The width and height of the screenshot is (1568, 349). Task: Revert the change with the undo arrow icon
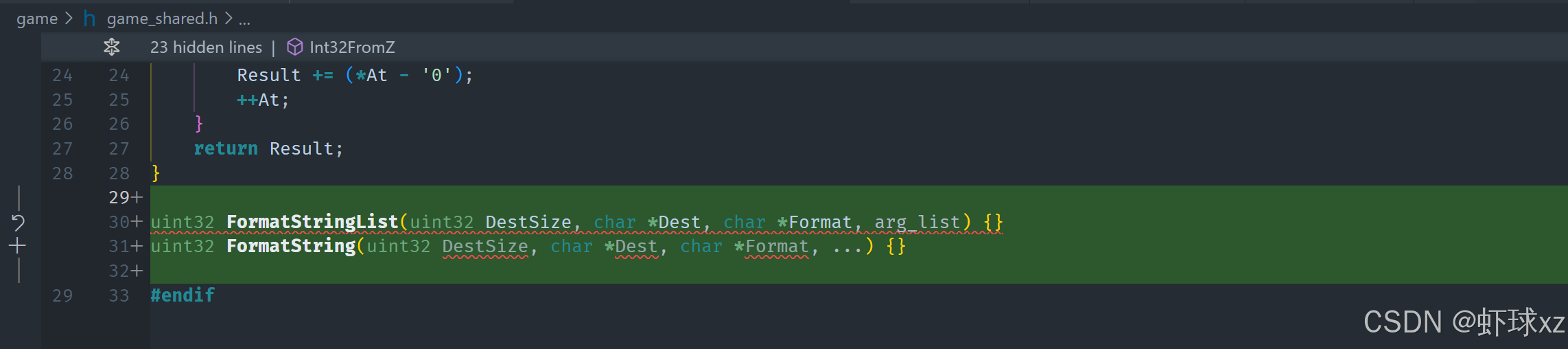(19, 223)
